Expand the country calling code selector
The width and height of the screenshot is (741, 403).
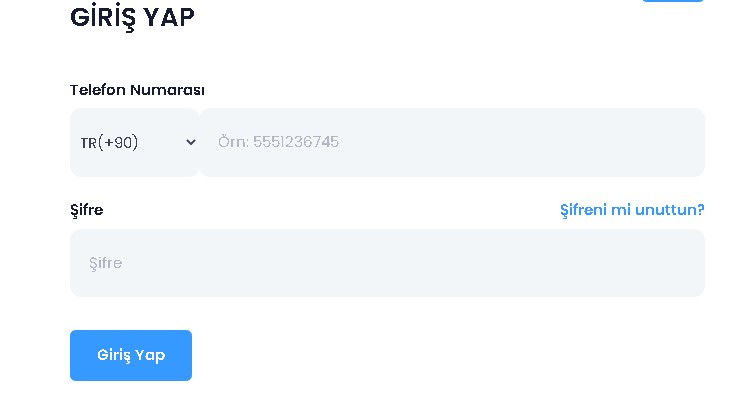(x=135, y=142)
